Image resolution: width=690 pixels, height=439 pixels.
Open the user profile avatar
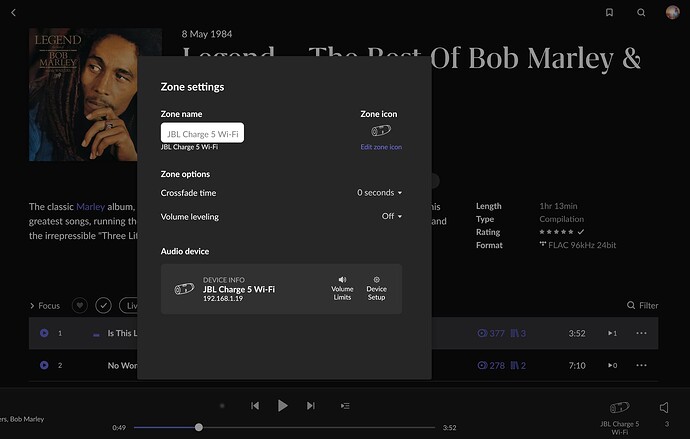[x=672, y=12]
